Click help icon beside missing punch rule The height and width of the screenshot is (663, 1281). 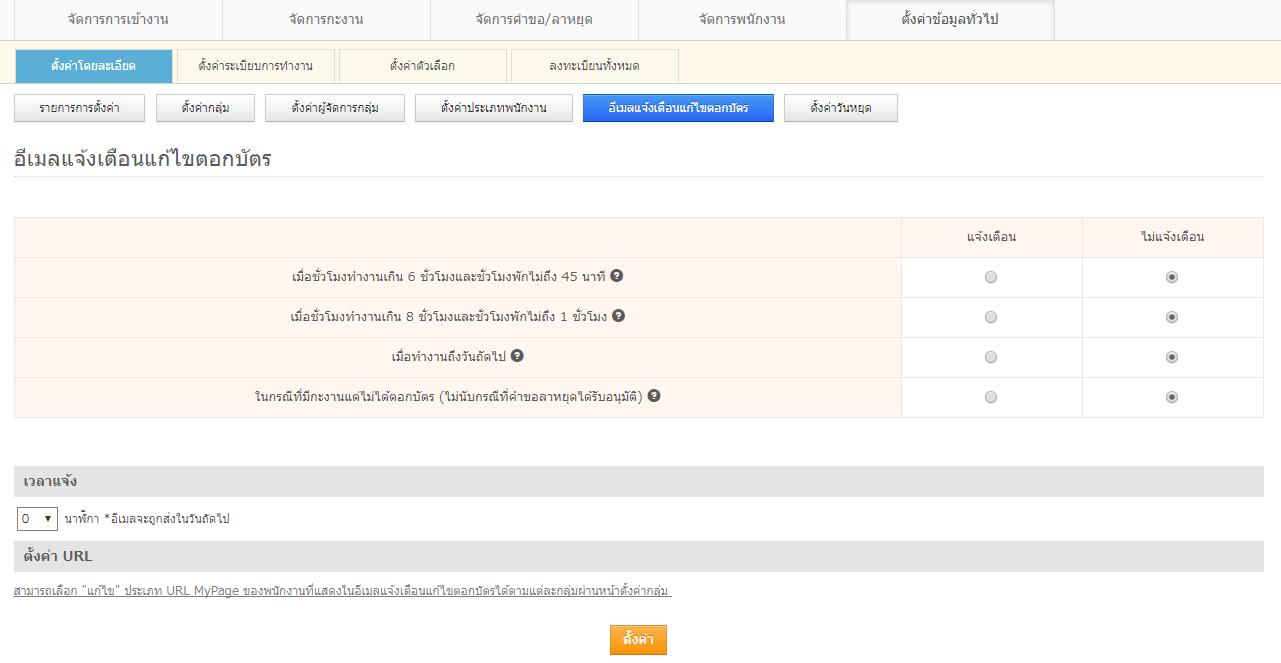point(654,396)
